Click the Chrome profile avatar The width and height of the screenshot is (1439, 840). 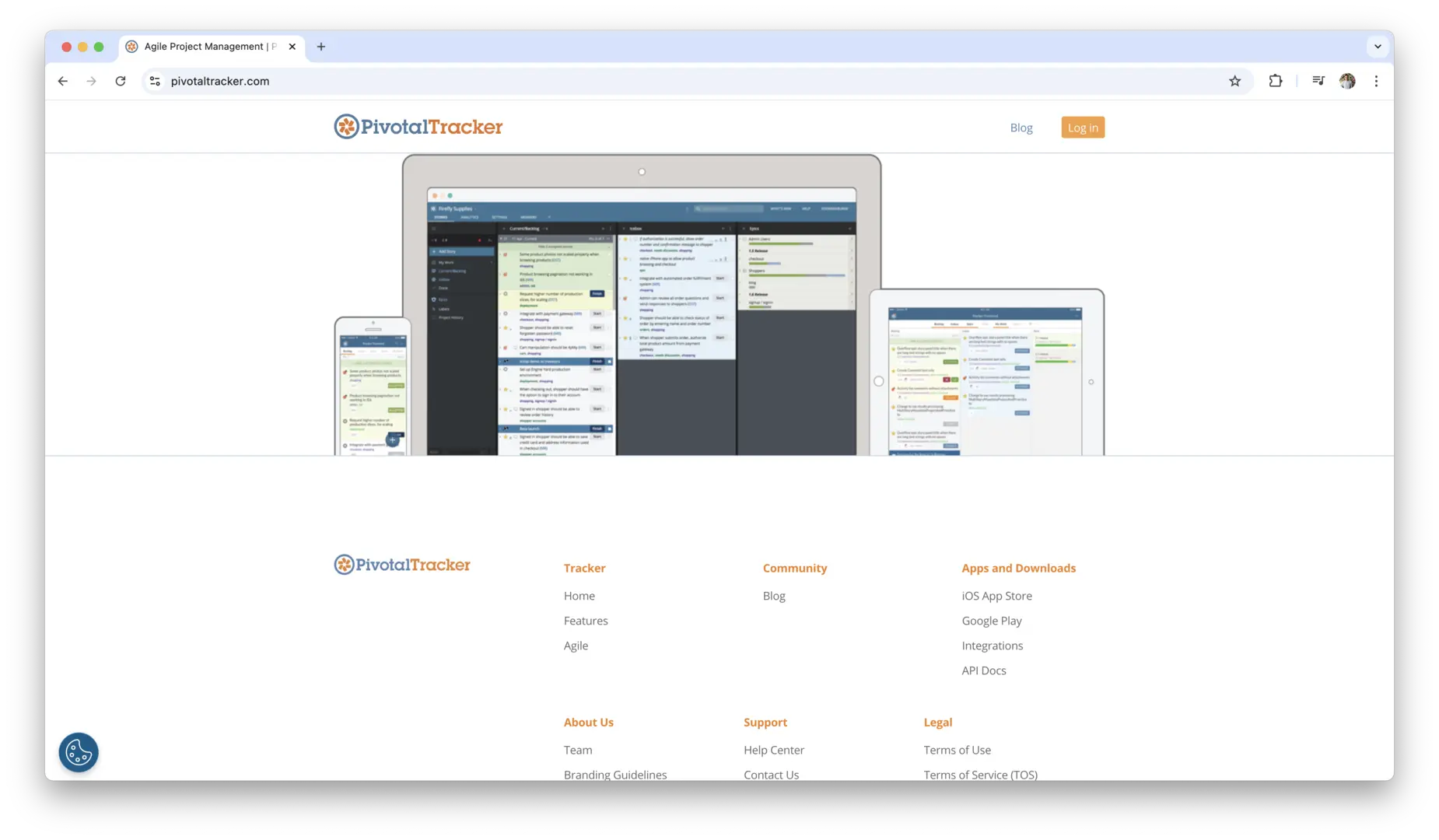(x=1347, y=81)
